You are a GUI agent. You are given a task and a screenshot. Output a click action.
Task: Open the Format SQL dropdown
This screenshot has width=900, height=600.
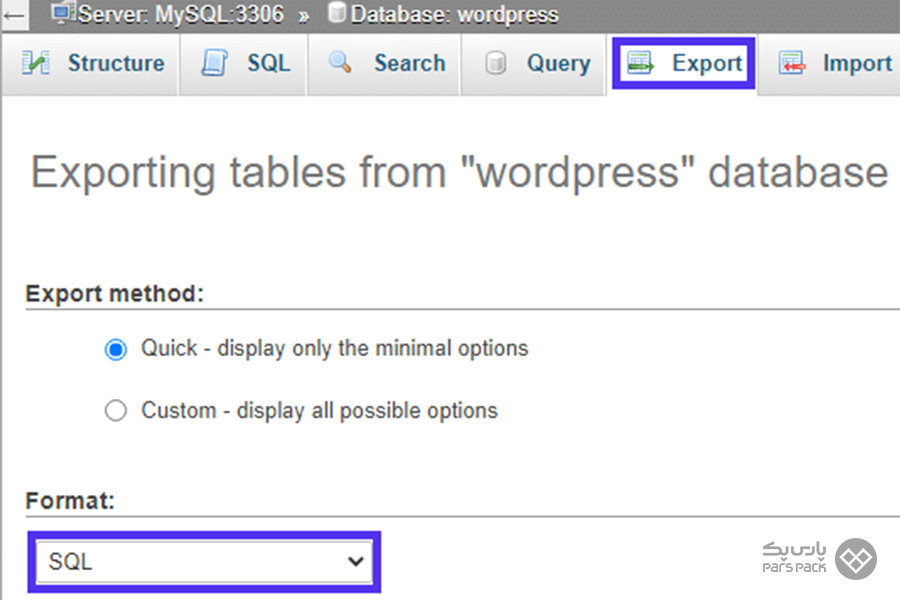pyautogui.click(x=204, y=562)
